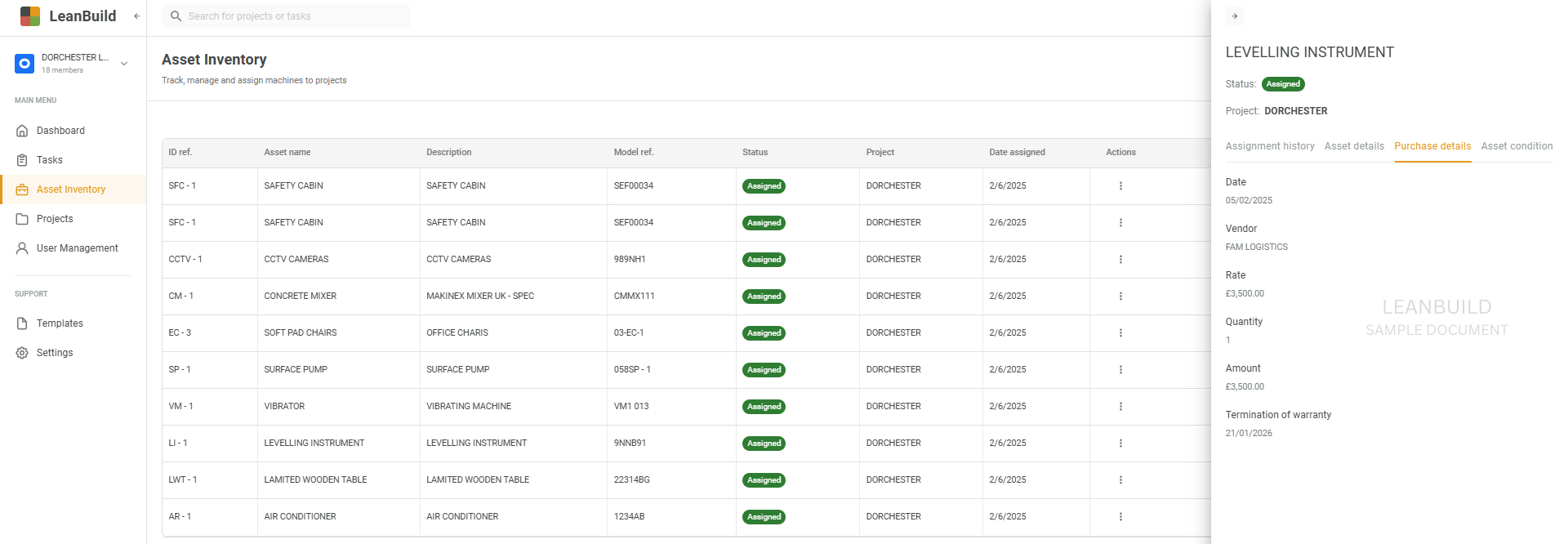
Task: Click the three-dot menu for Vibrator row
Action: pos(1120,407)
